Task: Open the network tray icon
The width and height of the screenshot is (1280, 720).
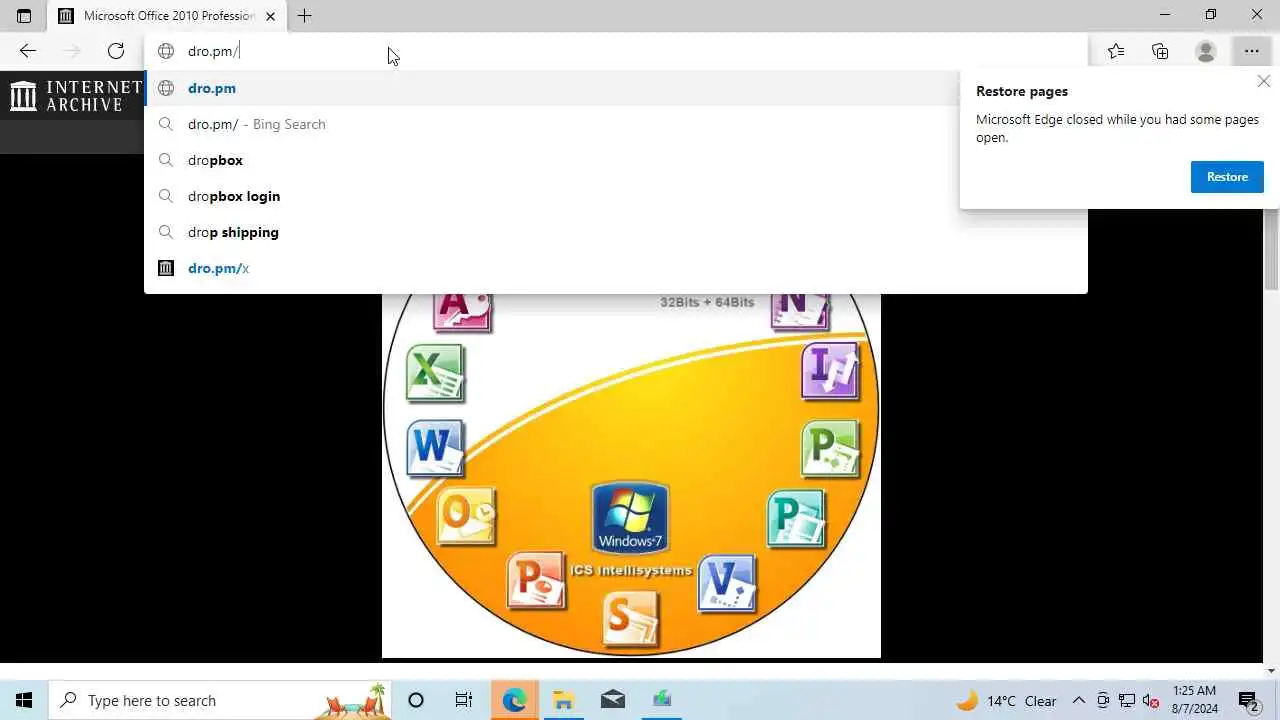Action: 1127,700
